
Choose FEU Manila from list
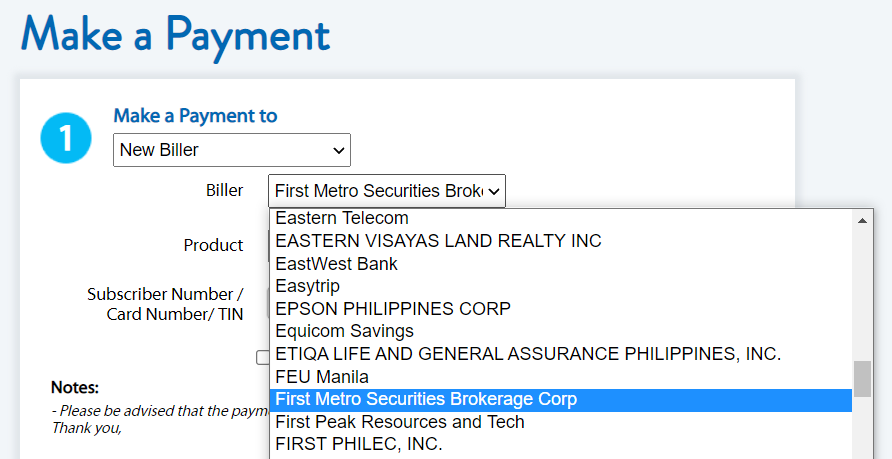coord(322,377)
